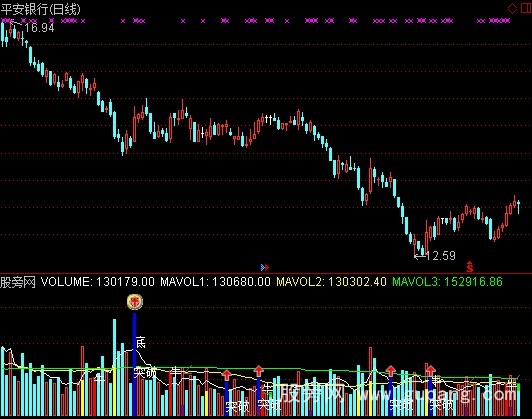Screen dimensions: 532x419
Task: Click the first red up-arrow on blue volume bar
Action: tap(227, 375)
